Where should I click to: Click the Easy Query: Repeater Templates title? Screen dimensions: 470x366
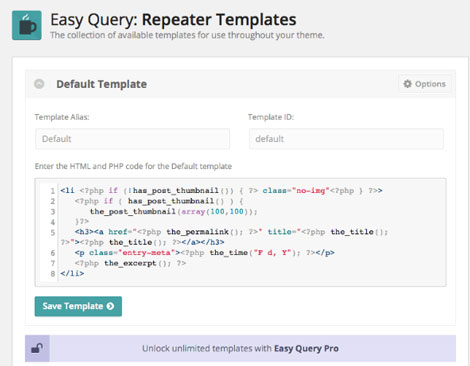[x=173, y=20]
